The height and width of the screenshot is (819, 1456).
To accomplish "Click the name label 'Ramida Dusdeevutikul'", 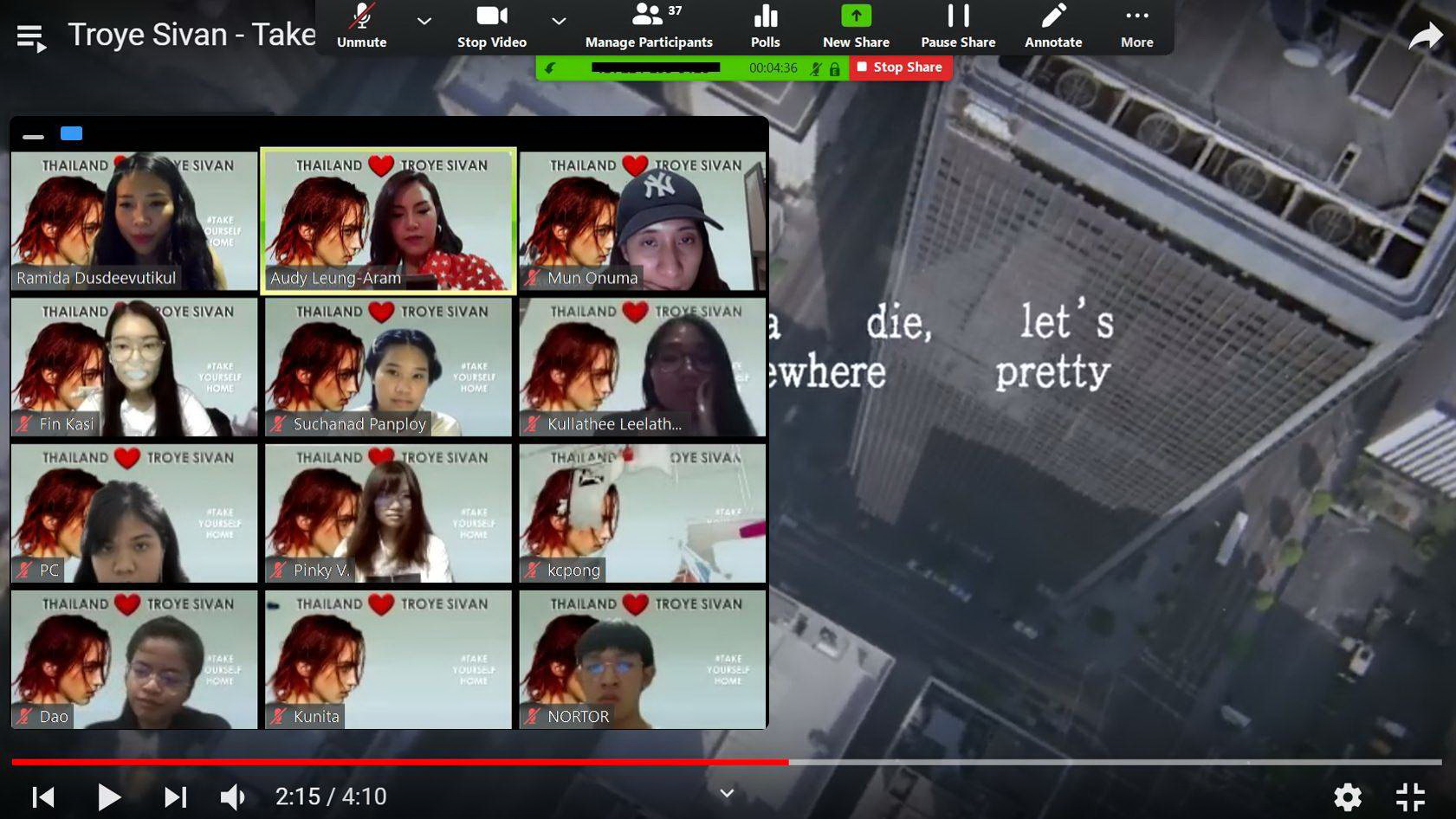I will [x=96, y=278].
